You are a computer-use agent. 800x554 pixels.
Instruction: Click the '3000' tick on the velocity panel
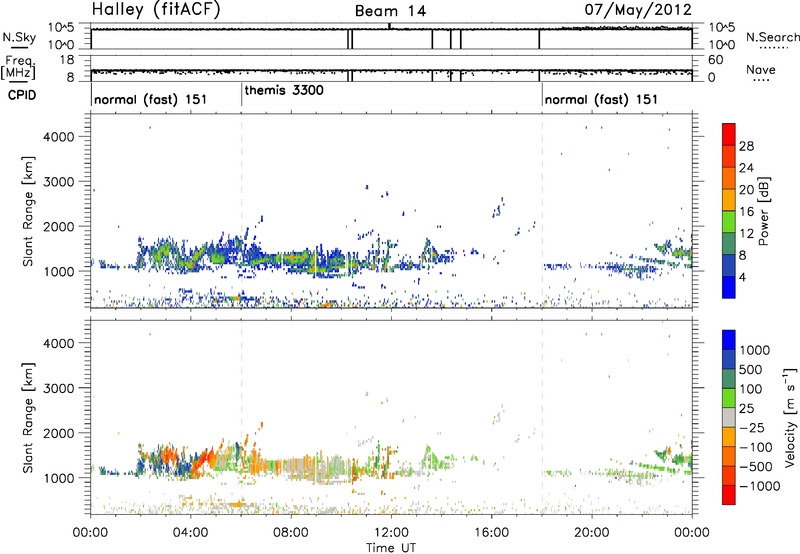coord(59,388)
